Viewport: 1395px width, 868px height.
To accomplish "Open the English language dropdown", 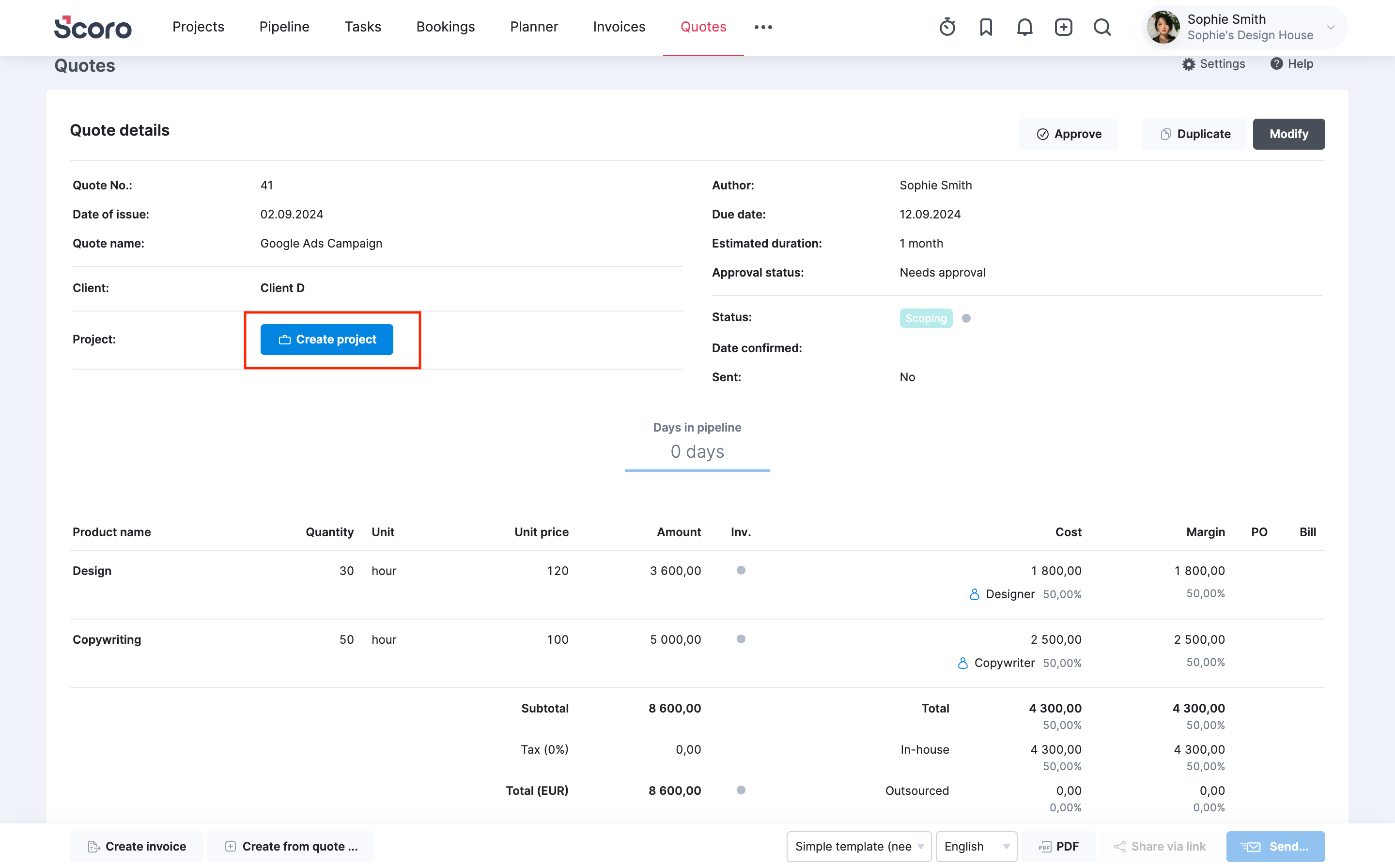I will (976, 846).
